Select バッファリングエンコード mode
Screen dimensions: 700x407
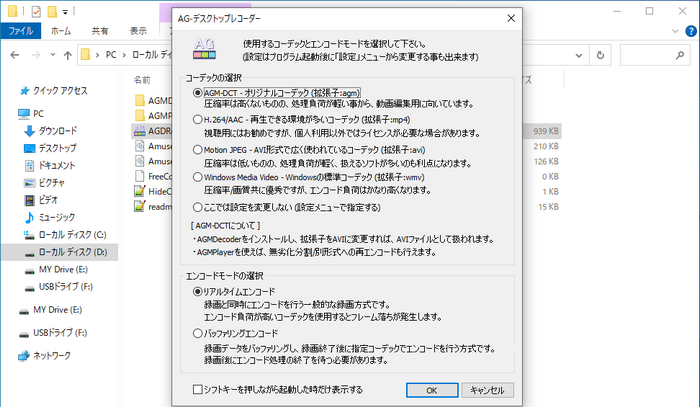click(197, 333)
